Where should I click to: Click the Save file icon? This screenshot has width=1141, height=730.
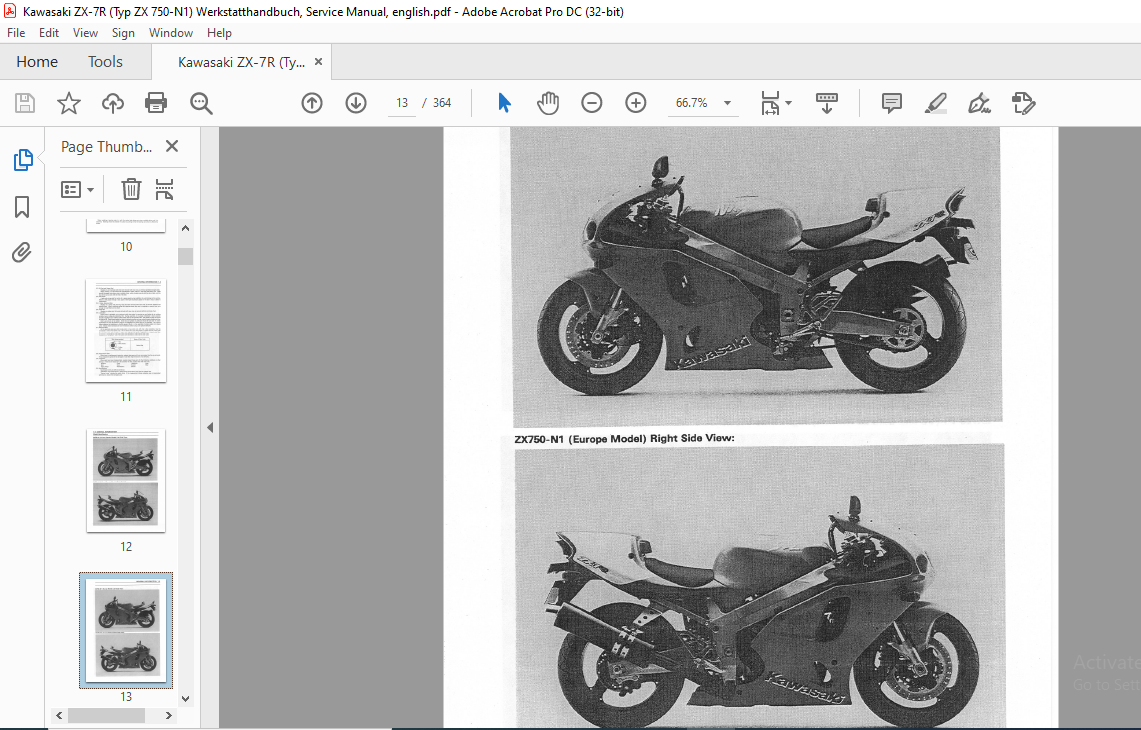(x=25, y=103)
